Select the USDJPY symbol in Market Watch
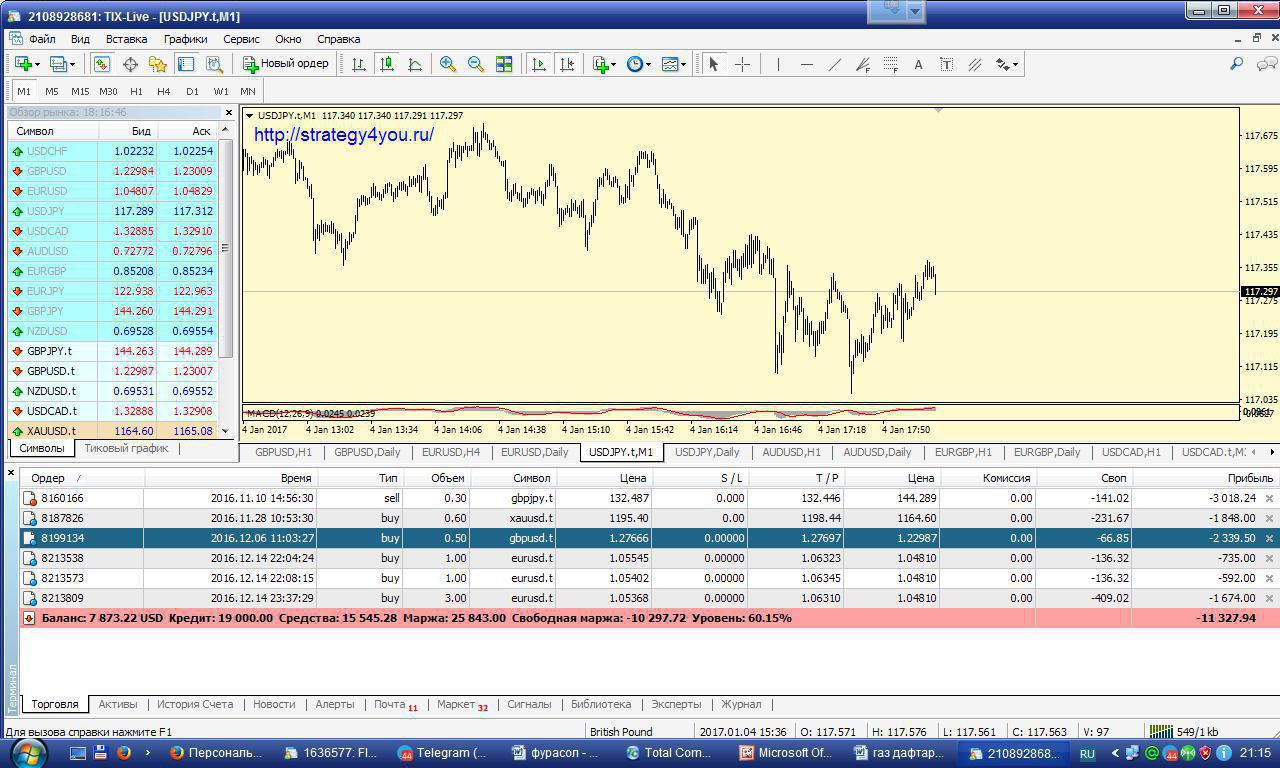1280x768 pixels. tap(113, 211)
